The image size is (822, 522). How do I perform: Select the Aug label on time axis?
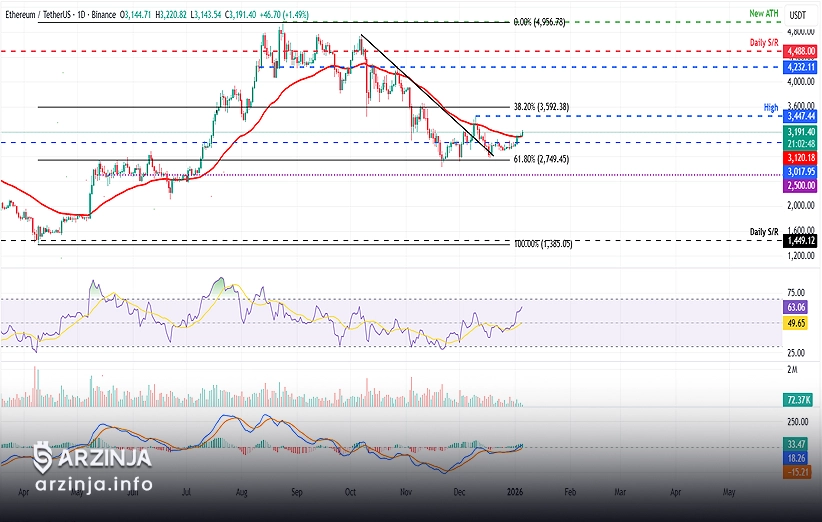243,493
